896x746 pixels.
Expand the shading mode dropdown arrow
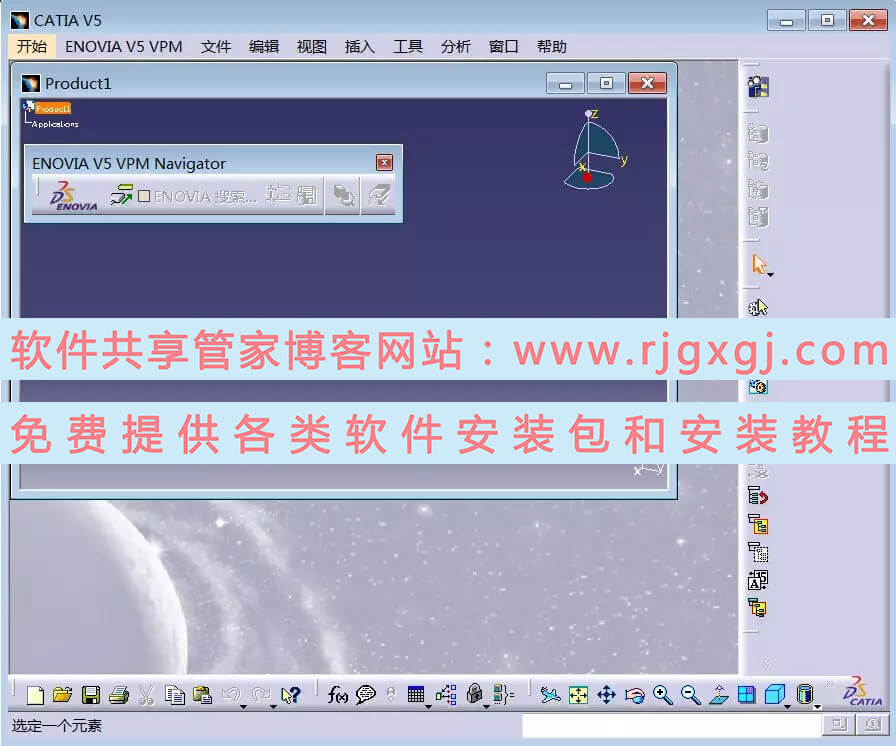point(817,707)
